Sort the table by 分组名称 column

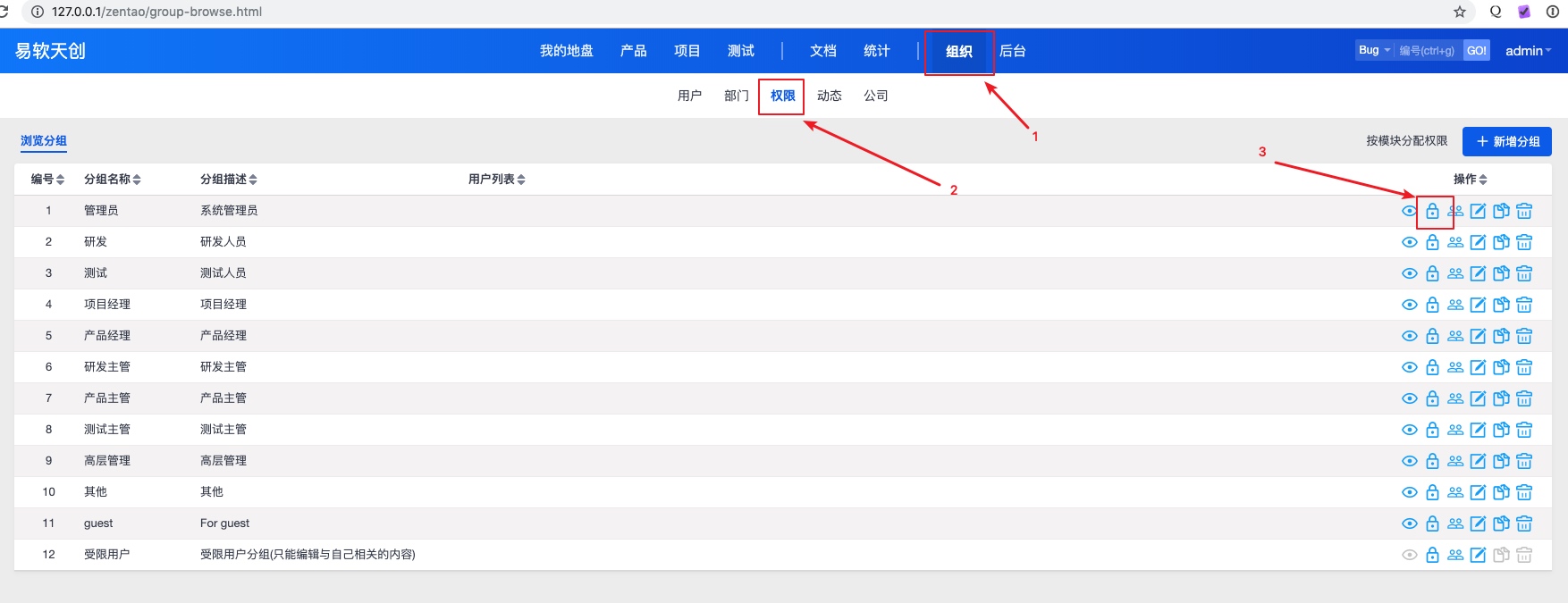click(x=112, y=179)
